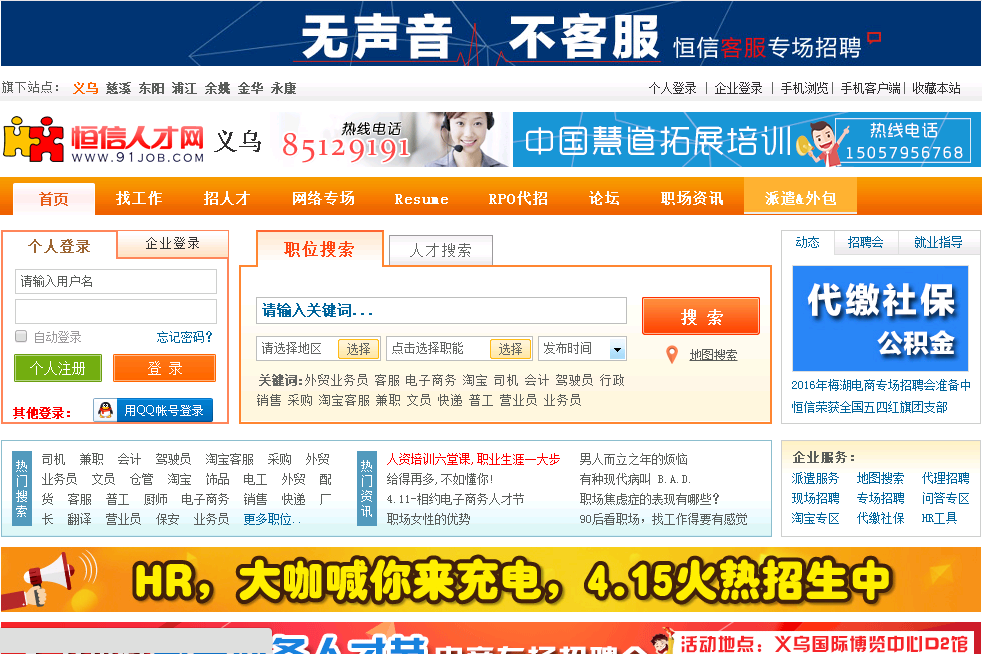
Task: Click the QQ penguin login icon
Action: pyautogui.click(x=106, y=410)
